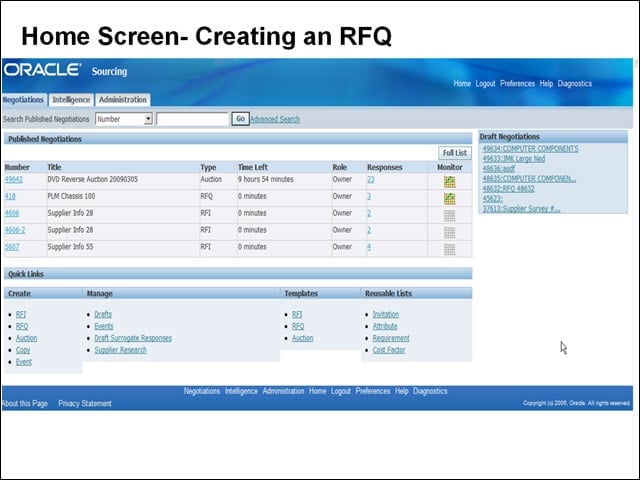Switch to the Administration tab
The height and width of the screenshot is (480, 640).
pyautogui.click(x=122, y=100)
